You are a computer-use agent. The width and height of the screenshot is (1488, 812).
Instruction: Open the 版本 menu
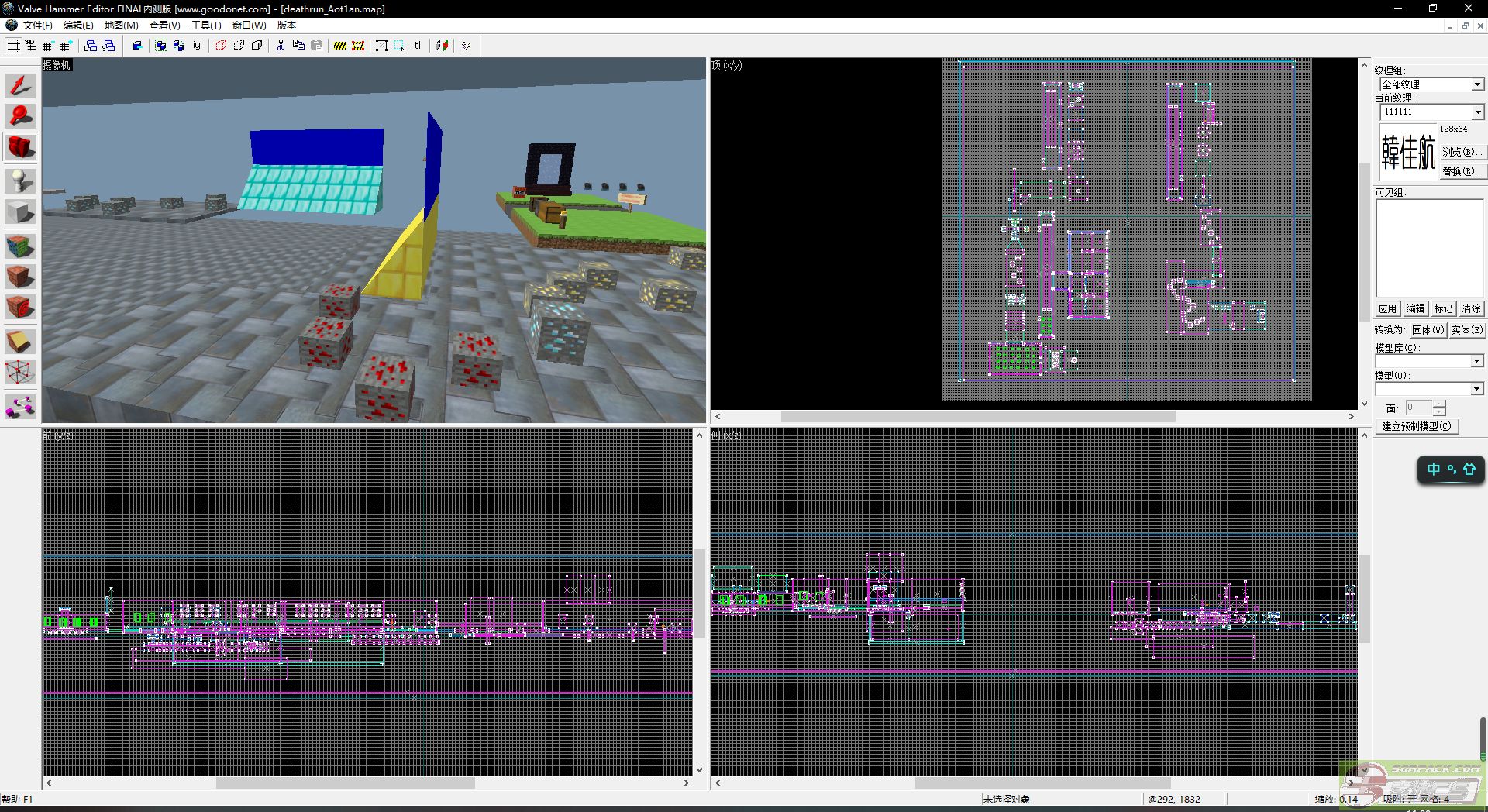point(287,26)
